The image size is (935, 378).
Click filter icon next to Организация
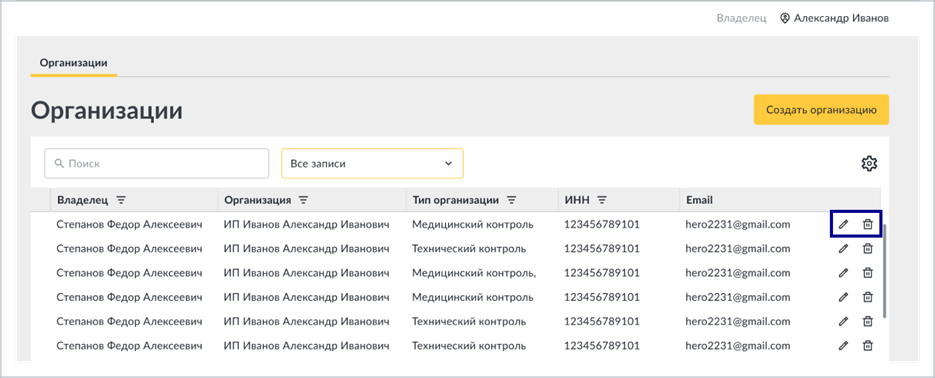coord(304,200)
